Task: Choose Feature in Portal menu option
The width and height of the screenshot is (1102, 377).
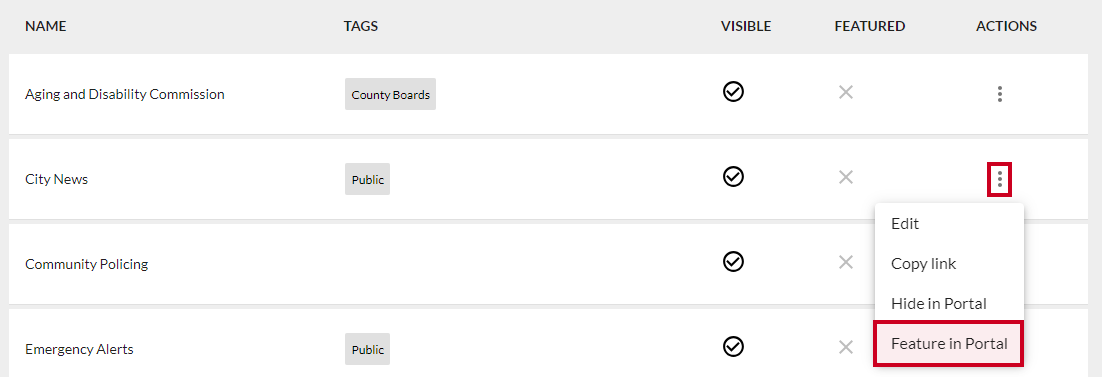Action: pos(949,344)
